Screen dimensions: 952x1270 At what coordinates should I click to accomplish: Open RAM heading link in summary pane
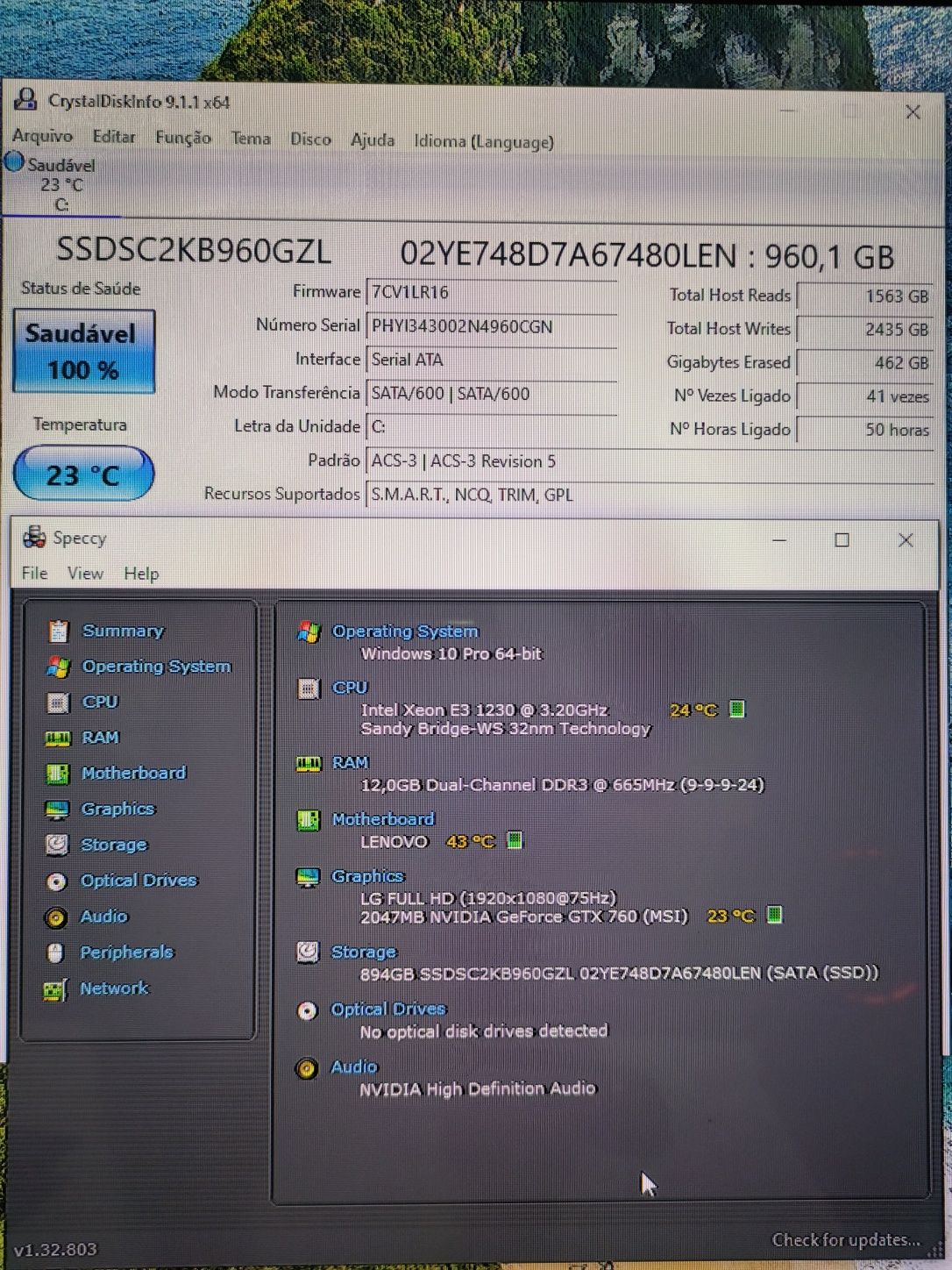(350, 762)
